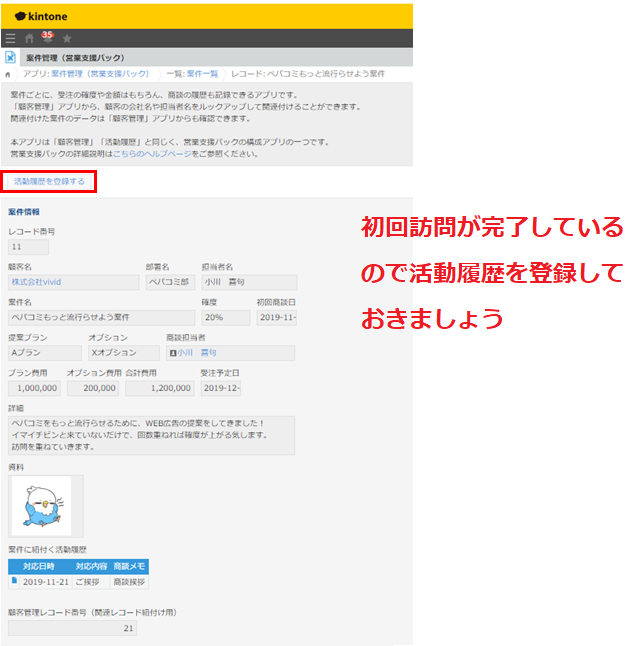Click 部署名 field ペパコミ部
The width and height of the screenshot is (642, 646).
click(x=170, y=282)
